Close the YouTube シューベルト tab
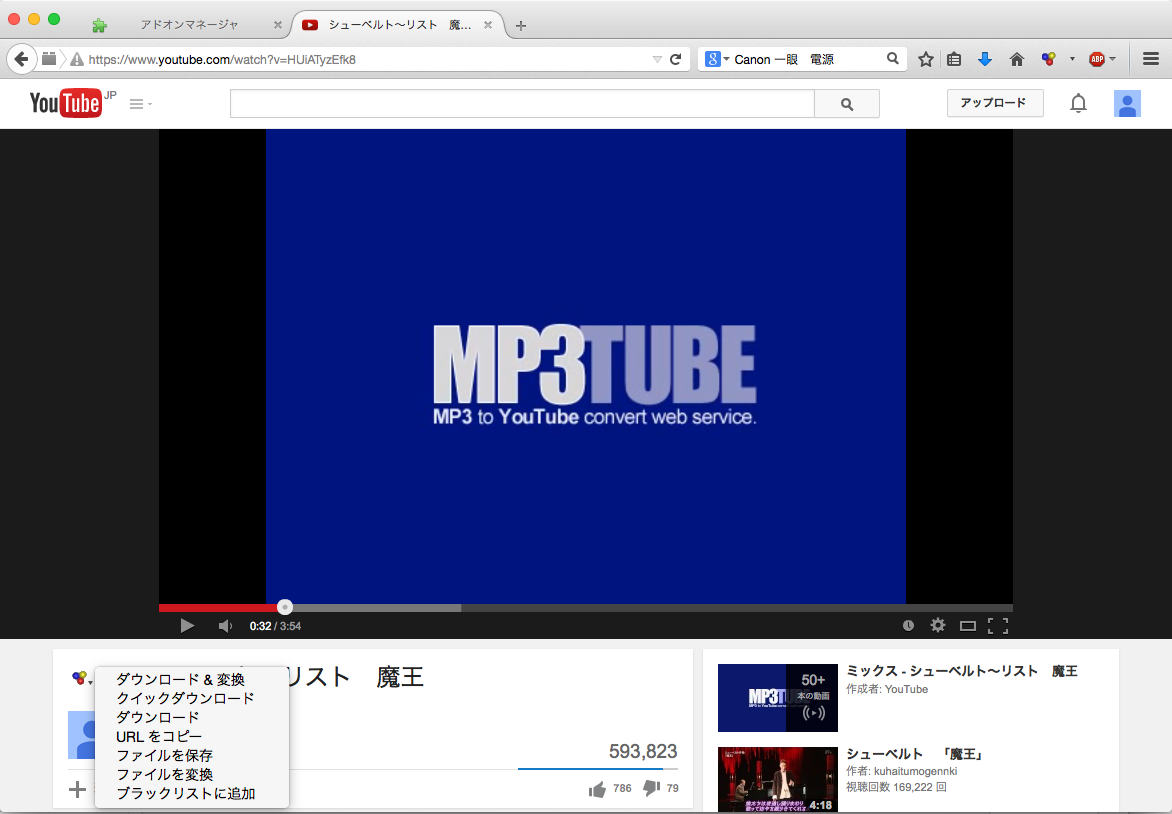 tap(488, 25)
